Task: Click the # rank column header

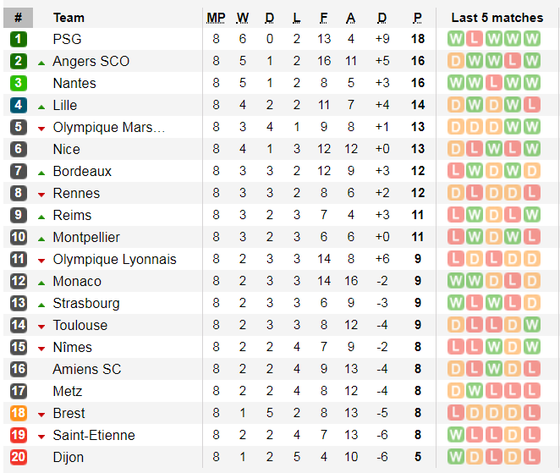Action: point(18,18)
